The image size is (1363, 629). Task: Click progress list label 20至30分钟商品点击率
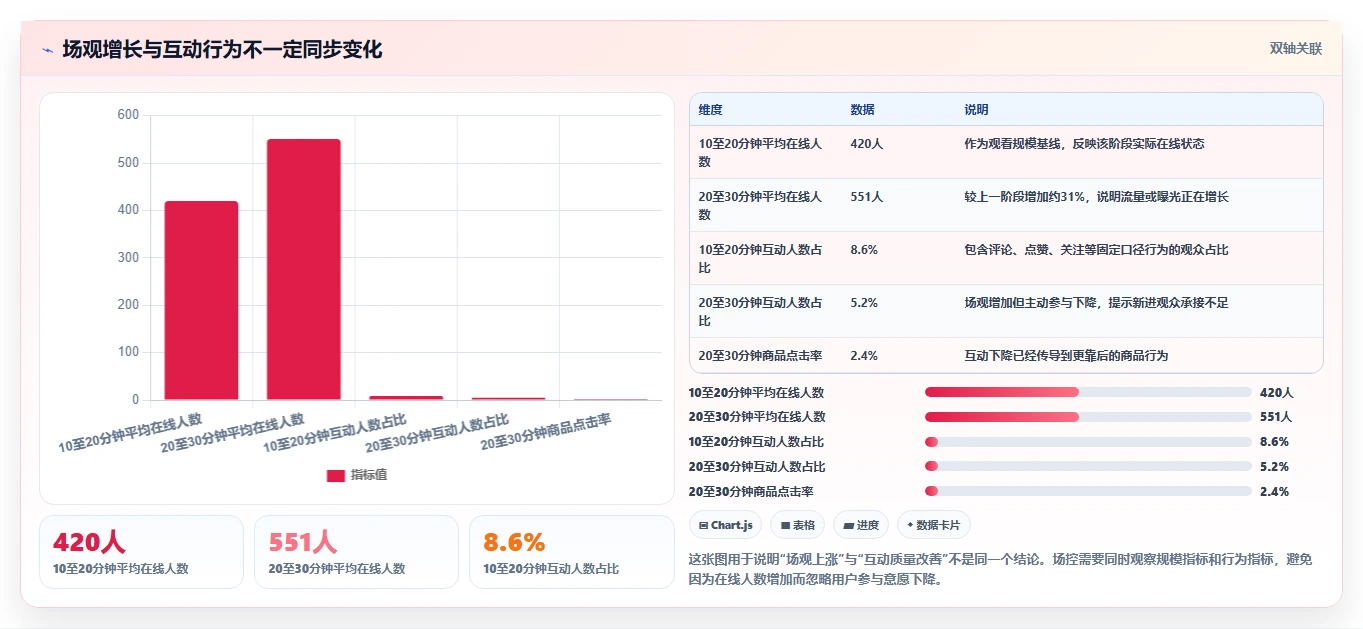(x=751, y=492)
